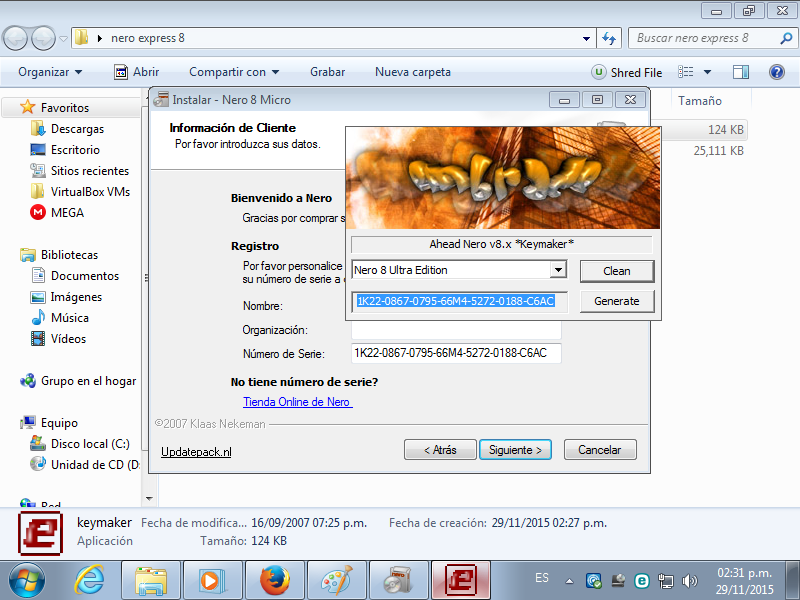
Task: Open the view options dropdown arrow
Action: [x=708, y=72]
